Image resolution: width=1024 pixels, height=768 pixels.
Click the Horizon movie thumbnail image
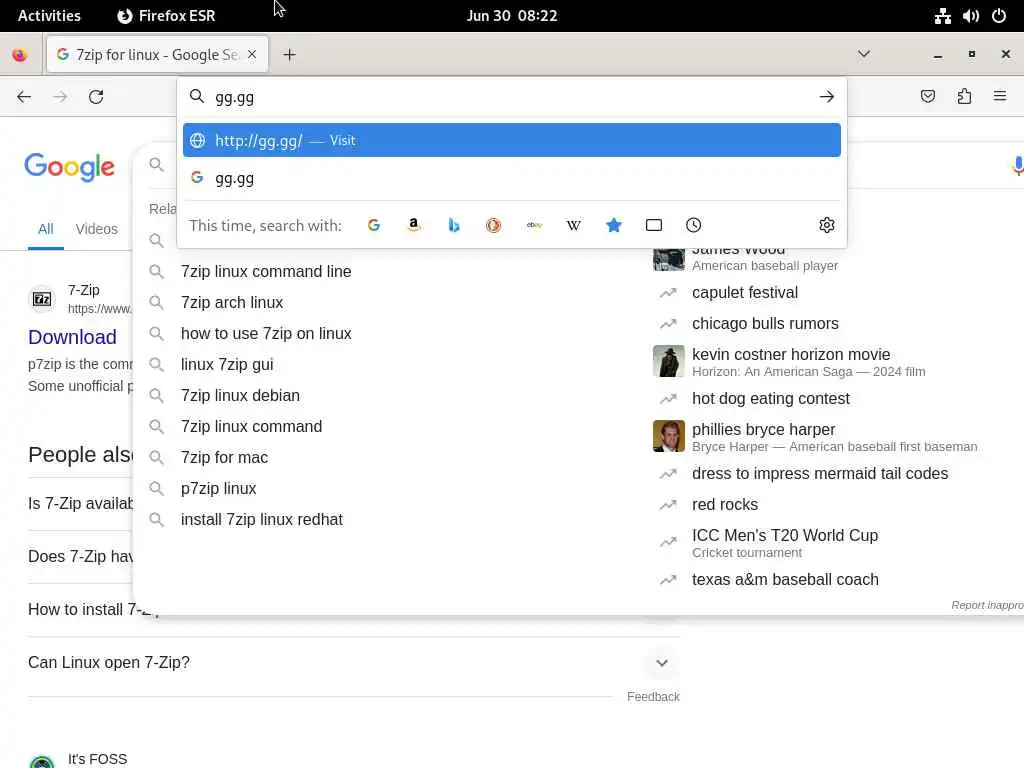tap(669, 361)
